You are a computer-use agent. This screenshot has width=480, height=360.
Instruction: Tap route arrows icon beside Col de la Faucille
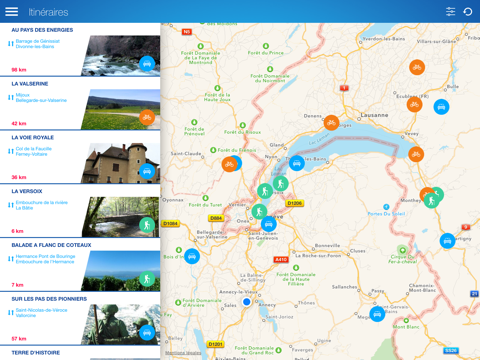(x=11, y=151)
